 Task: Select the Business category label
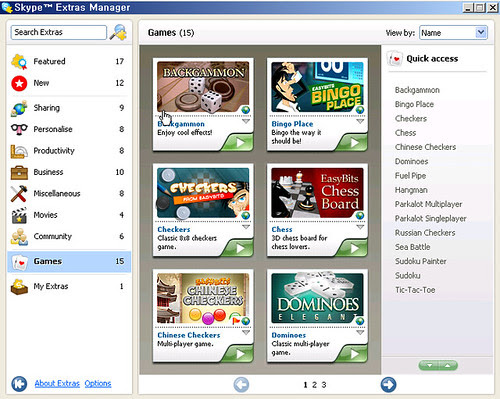pos(48,172)
